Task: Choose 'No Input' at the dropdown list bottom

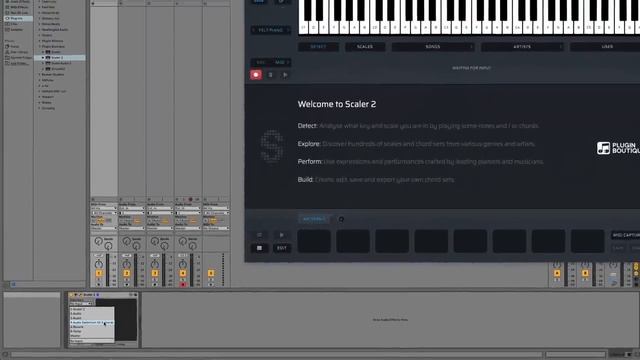Action: point(92,340)
